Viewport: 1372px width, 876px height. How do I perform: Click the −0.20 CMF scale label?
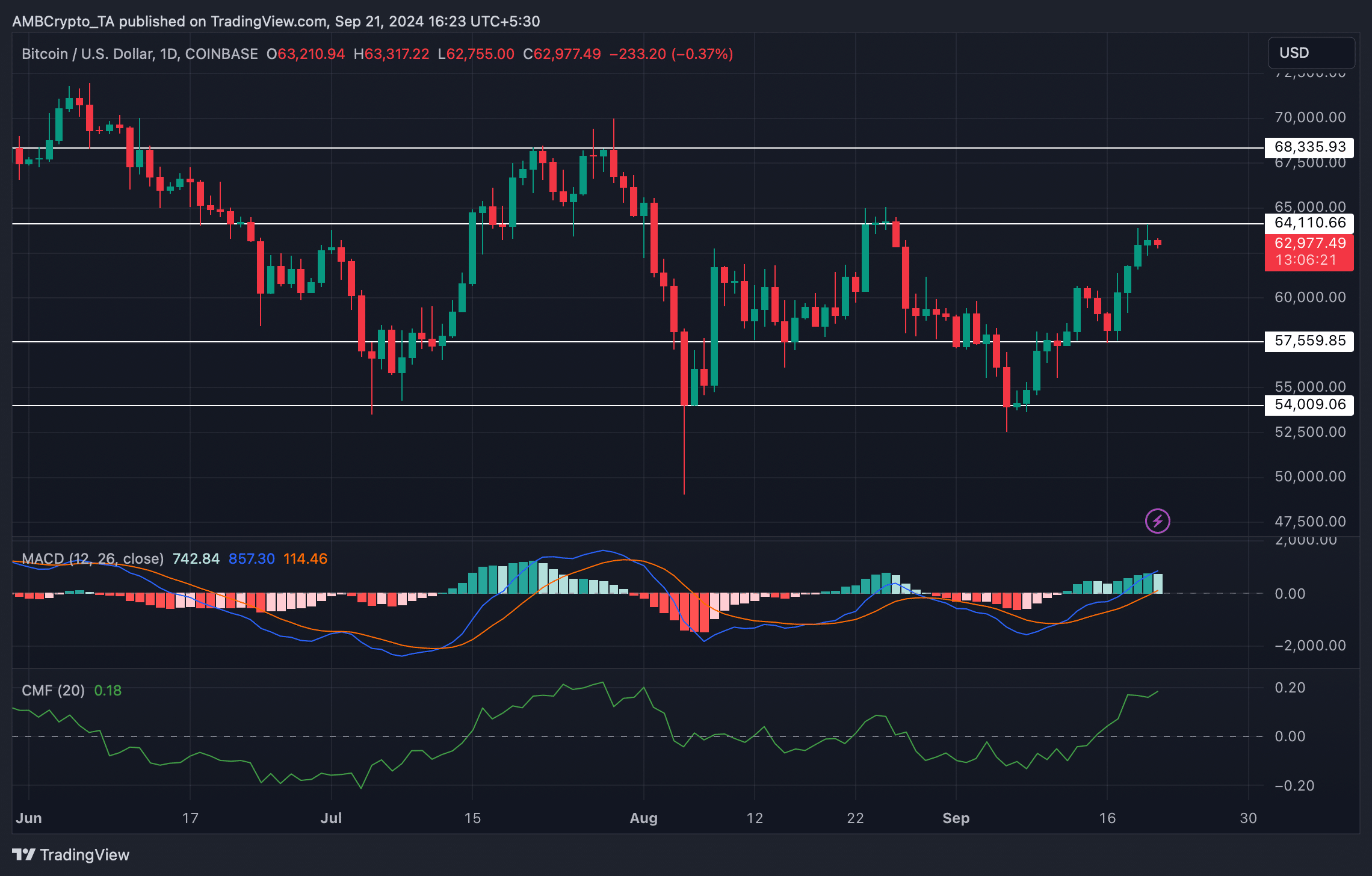click(x=1294, y=786)
